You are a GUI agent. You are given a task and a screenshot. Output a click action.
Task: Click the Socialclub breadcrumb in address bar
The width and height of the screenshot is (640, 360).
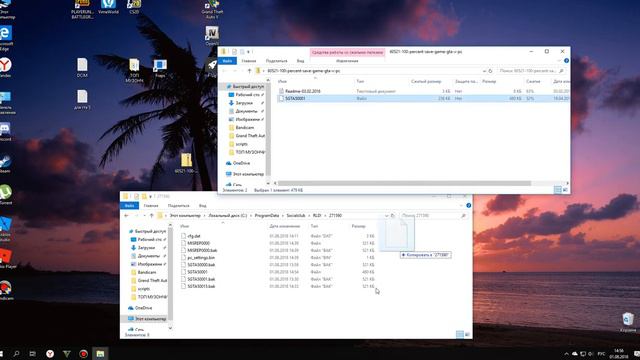pyautogui.click(x=296, y=216)
